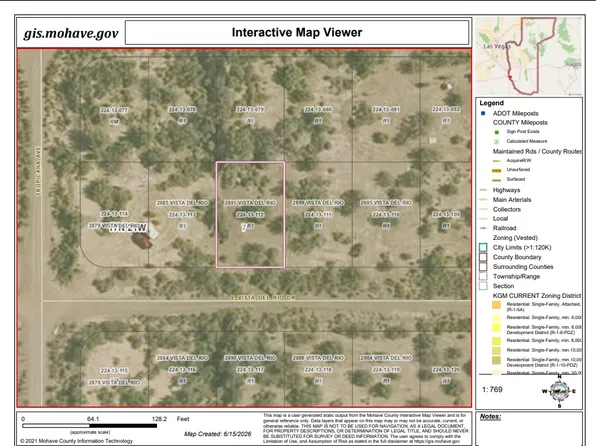Click the Collectors line symbol
The height and width of the screenshot is (446, 596).
483,209
